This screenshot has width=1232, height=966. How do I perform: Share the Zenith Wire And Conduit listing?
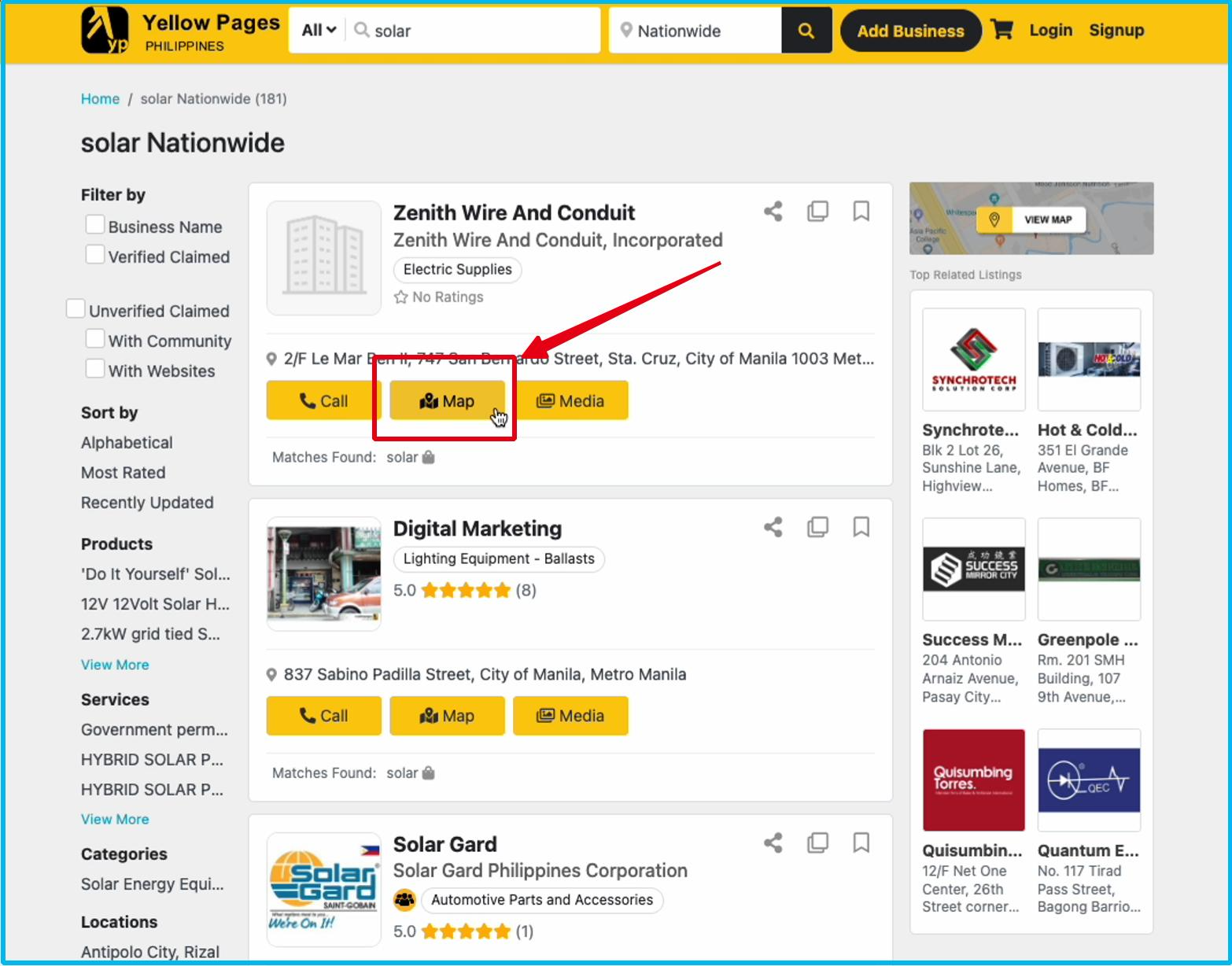(x=773, y=211)
